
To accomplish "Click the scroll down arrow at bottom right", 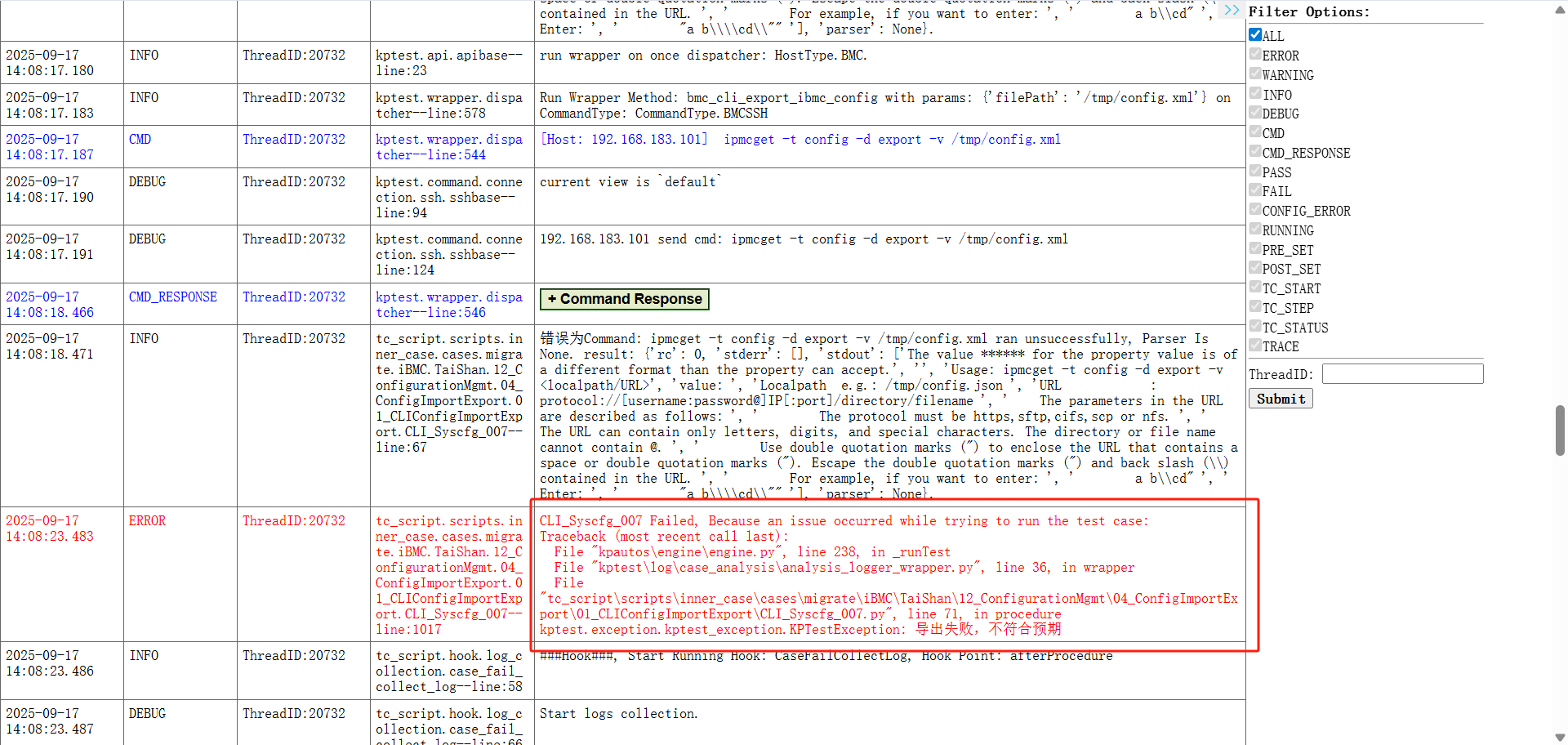I will pos(1560,737).
